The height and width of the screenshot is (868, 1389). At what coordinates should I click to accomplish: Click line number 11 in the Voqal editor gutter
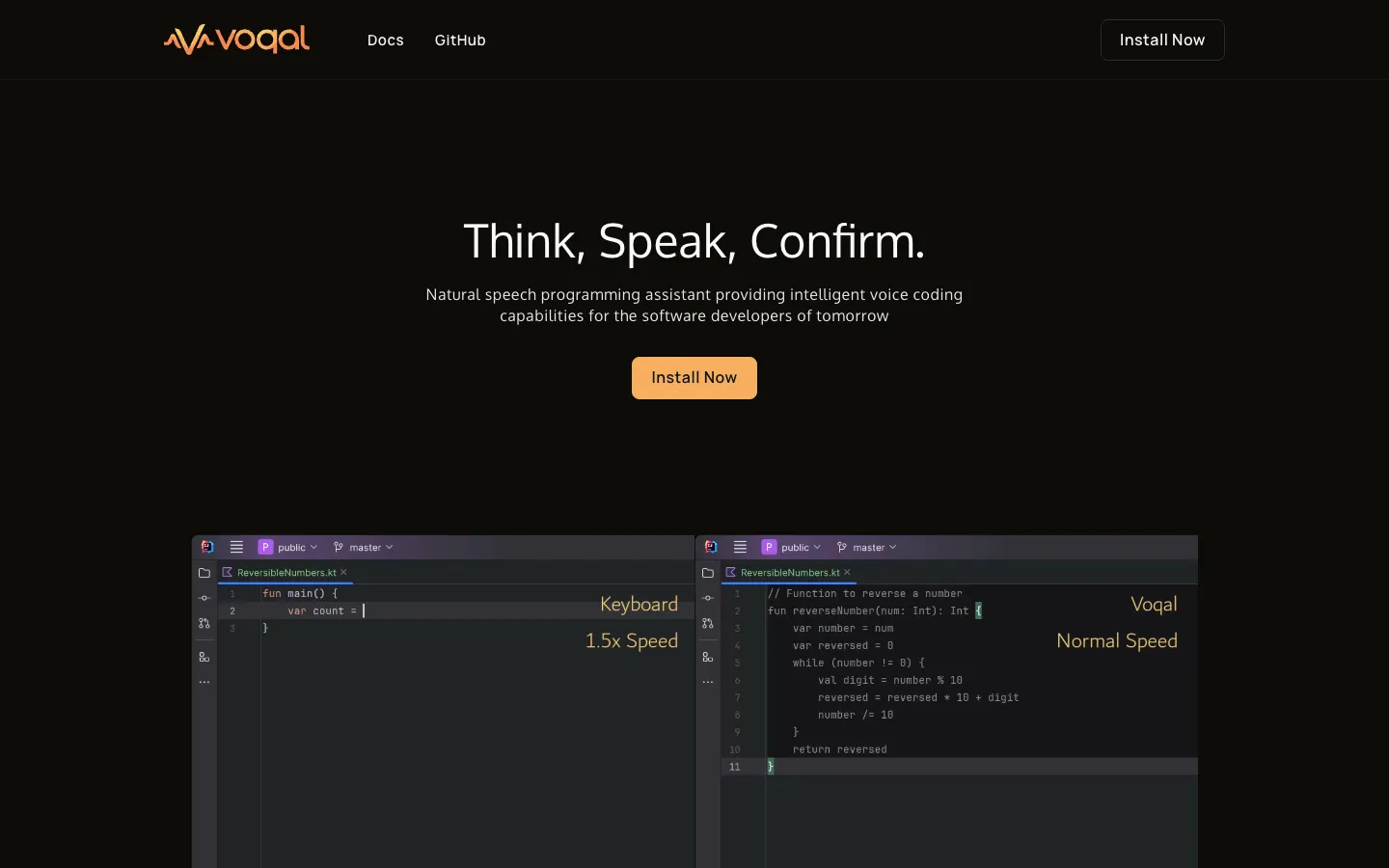coord(735,768)
